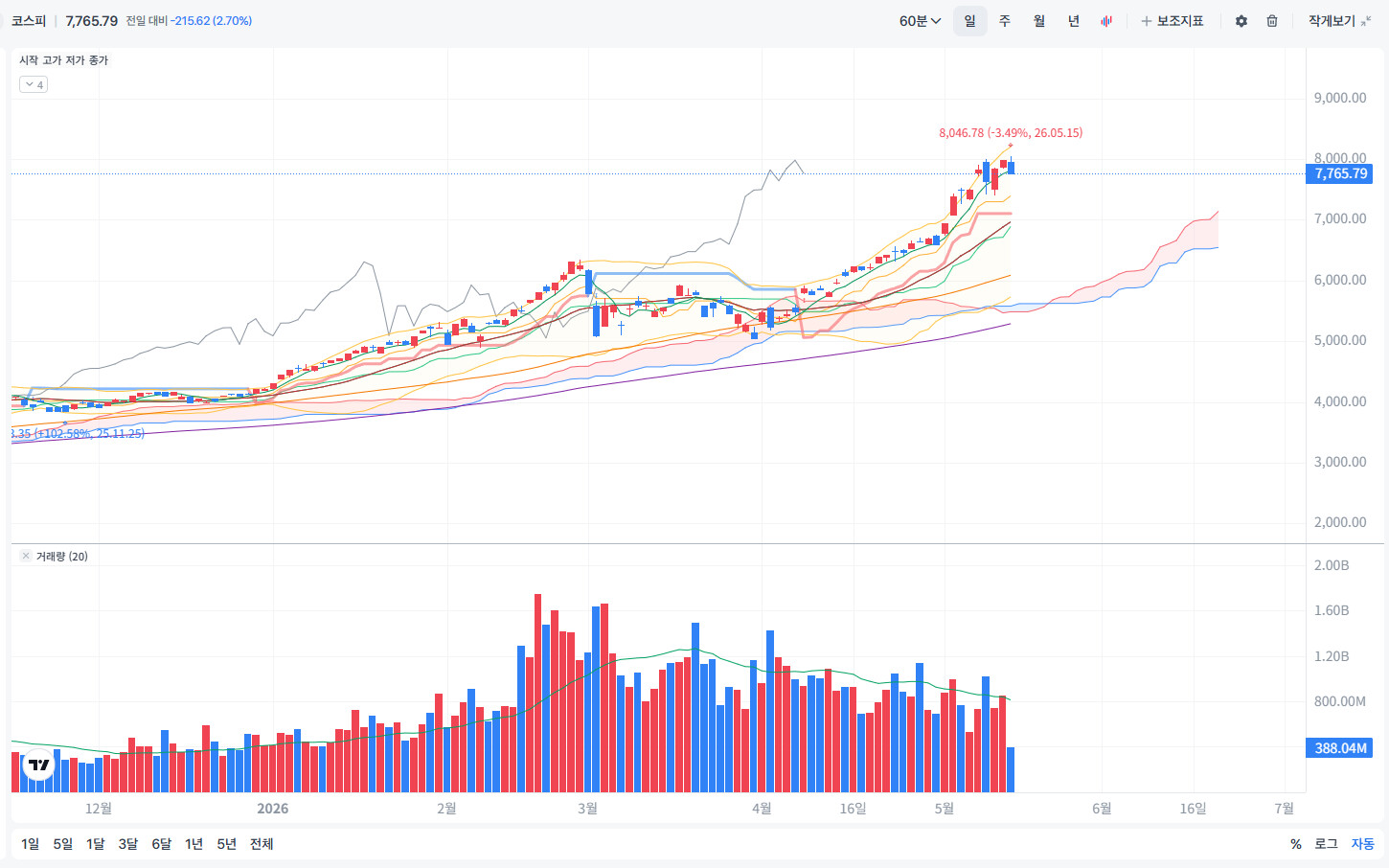
Task: Click the blue current price tag on axis
Action: 1339,173
